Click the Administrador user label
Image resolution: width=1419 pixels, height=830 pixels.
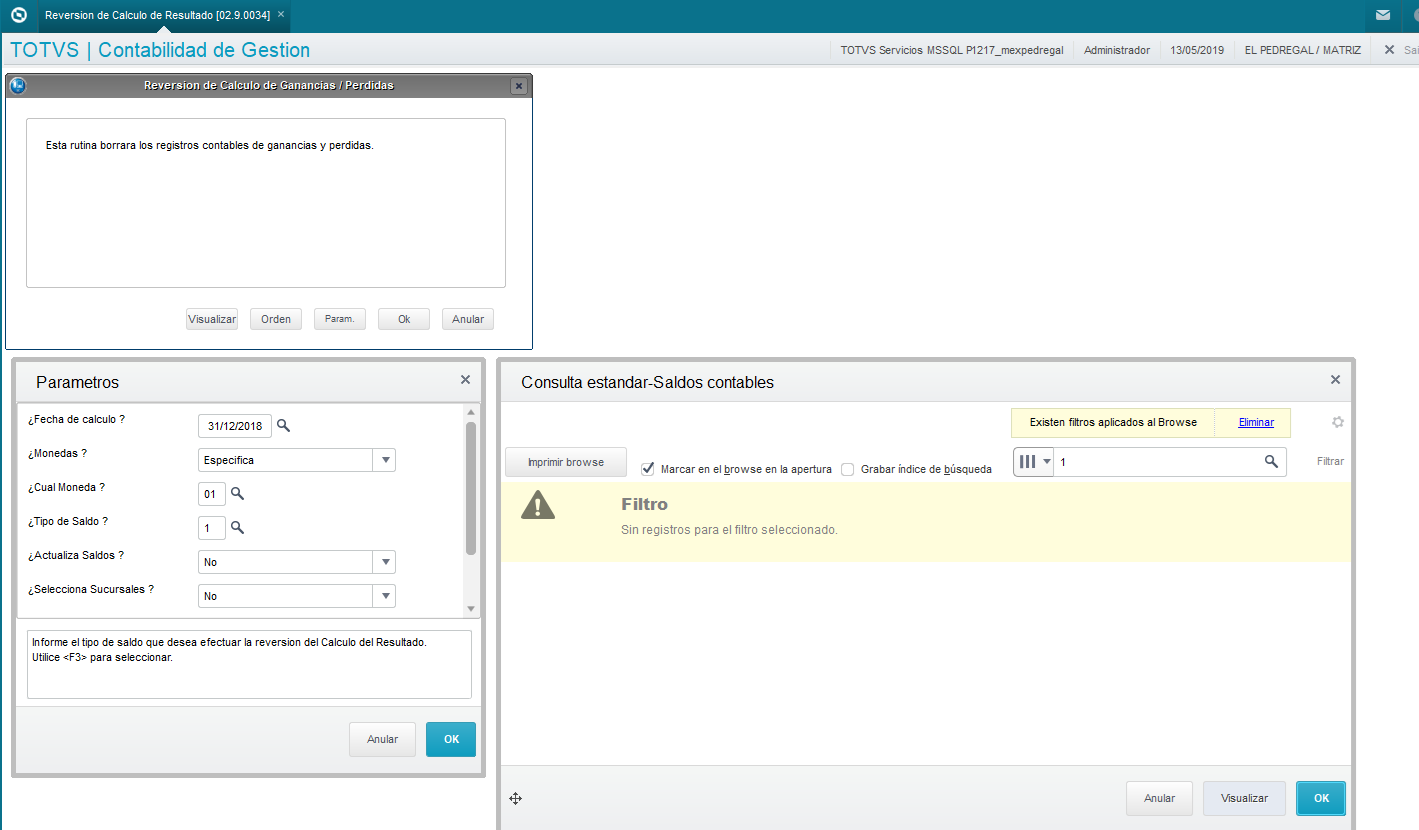pos(1117,50)
